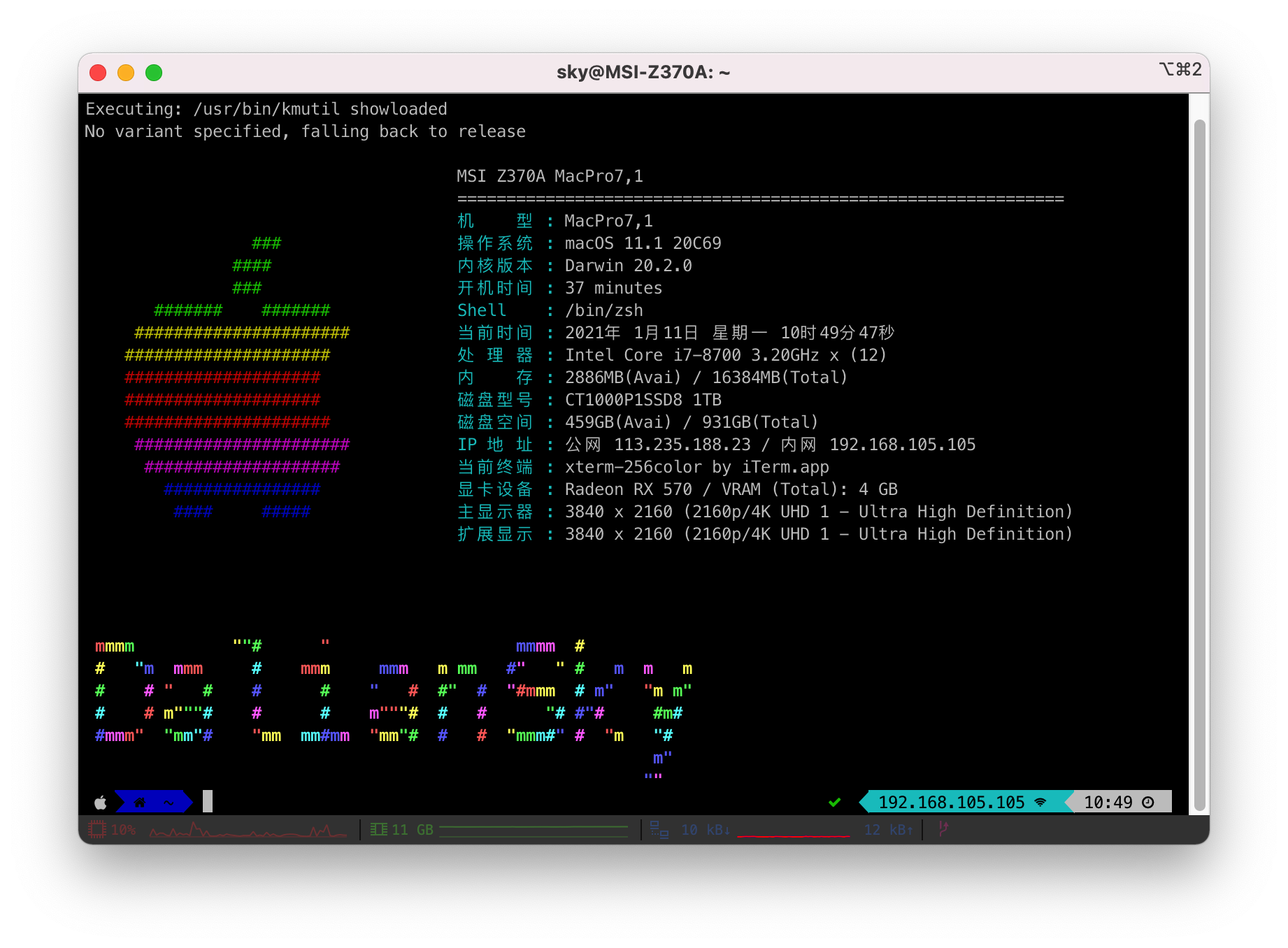Click the '2886MB(Avai) / 16384MB(Total)' memory line
The height and width of the screenshot is (948, 1288).
706,378
